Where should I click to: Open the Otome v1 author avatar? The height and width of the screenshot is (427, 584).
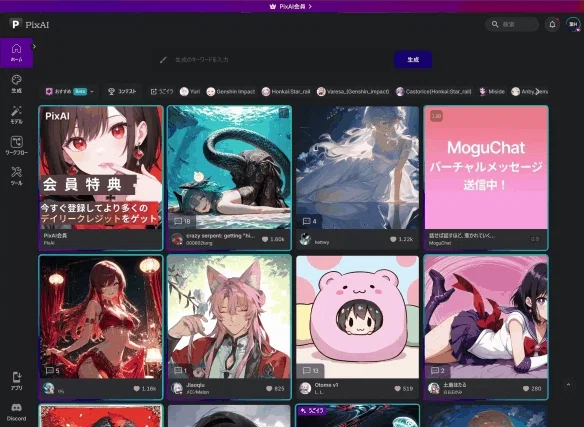(305, 388)
